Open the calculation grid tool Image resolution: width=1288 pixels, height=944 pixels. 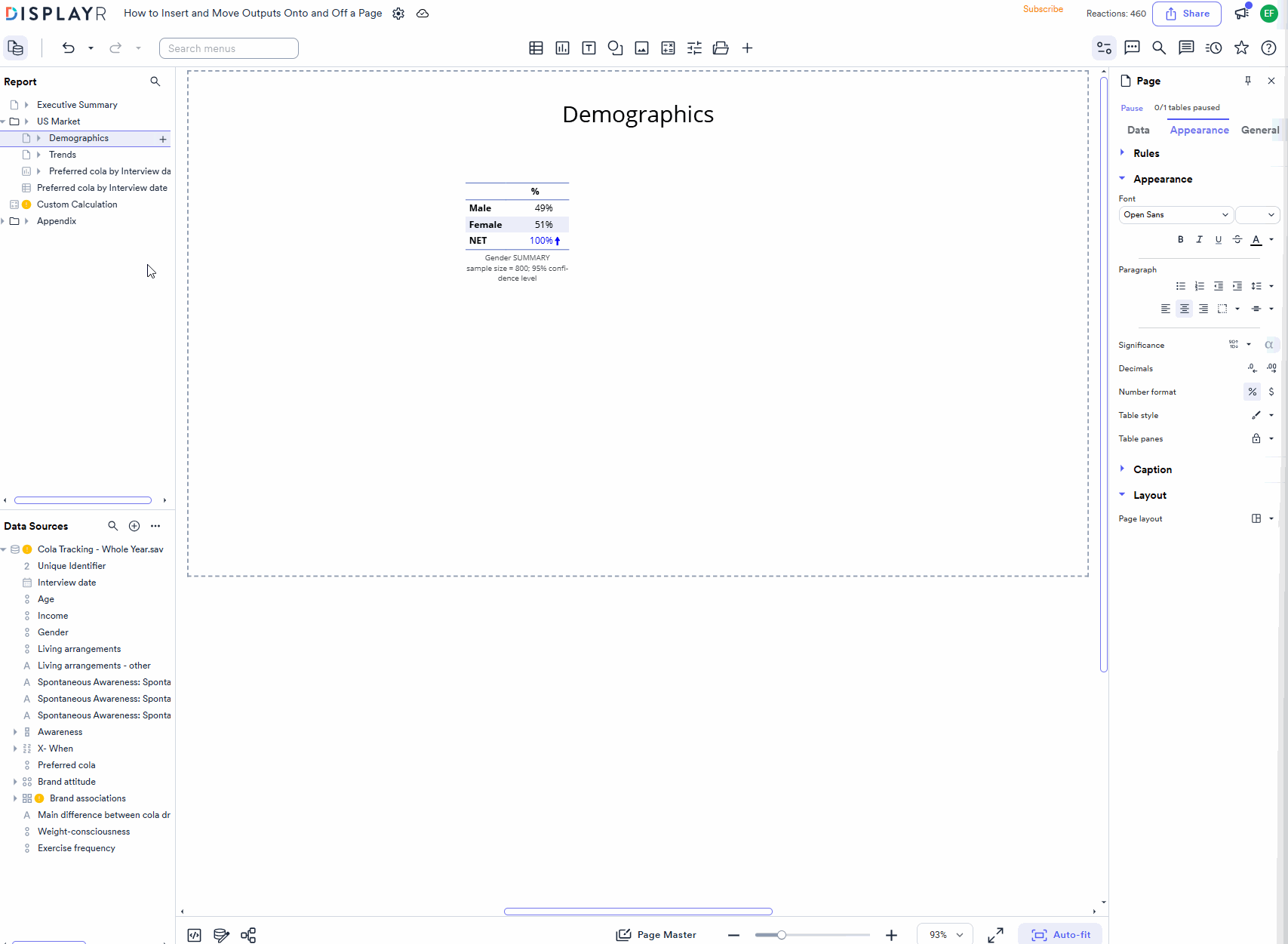[x=668, y=48]
